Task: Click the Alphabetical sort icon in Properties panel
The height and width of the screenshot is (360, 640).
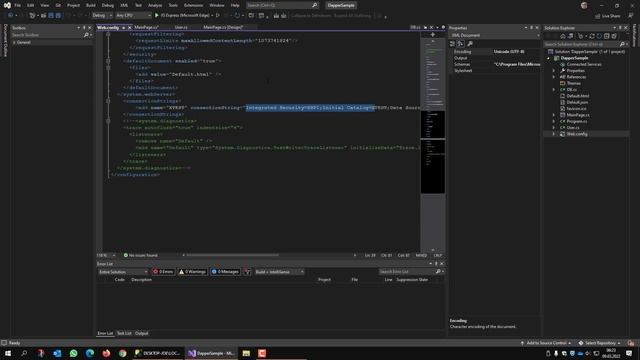Action: [x=460, y=44]
